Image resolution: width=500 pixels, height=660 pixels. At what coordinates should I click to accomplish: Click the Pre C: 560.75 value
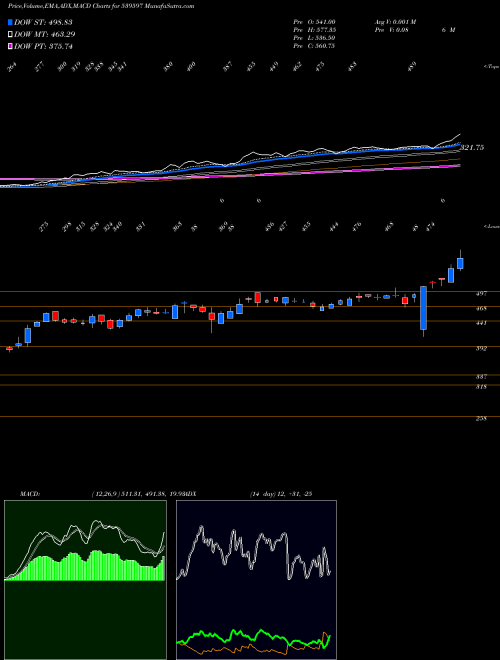314,46
